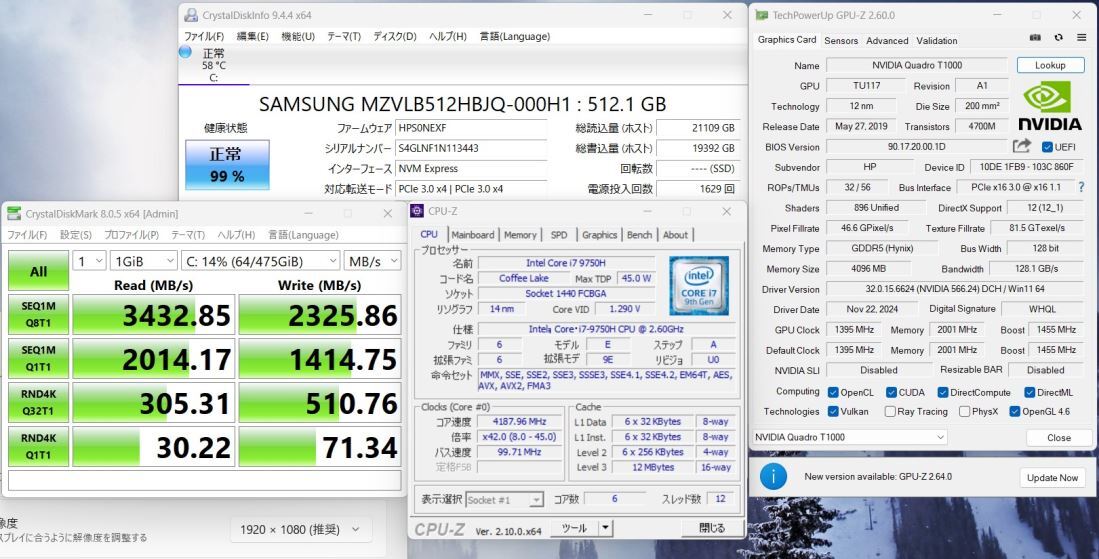Open the CPU-Z tools dropdown arrow
1099x559 pixels.
(x=606, y=528)
